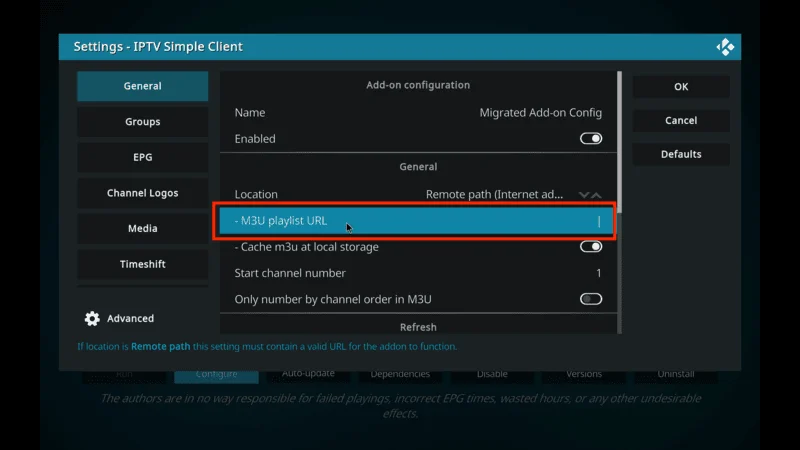Click the 'Refresh' section header
This screenshot has height=450, width=800.
pos(418,327)
